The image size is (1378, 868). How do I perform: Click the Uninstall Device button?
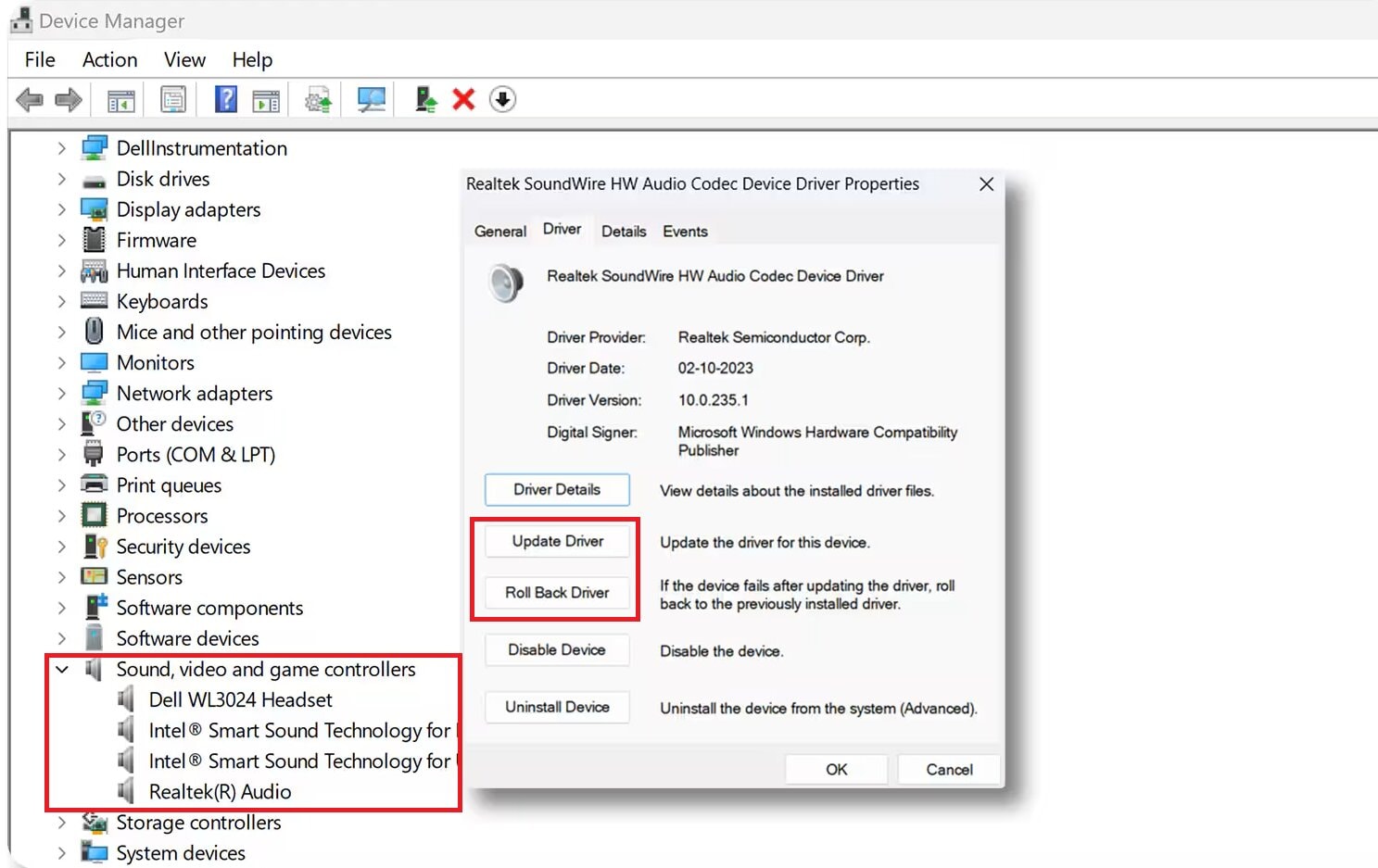[x=557, y=708]
